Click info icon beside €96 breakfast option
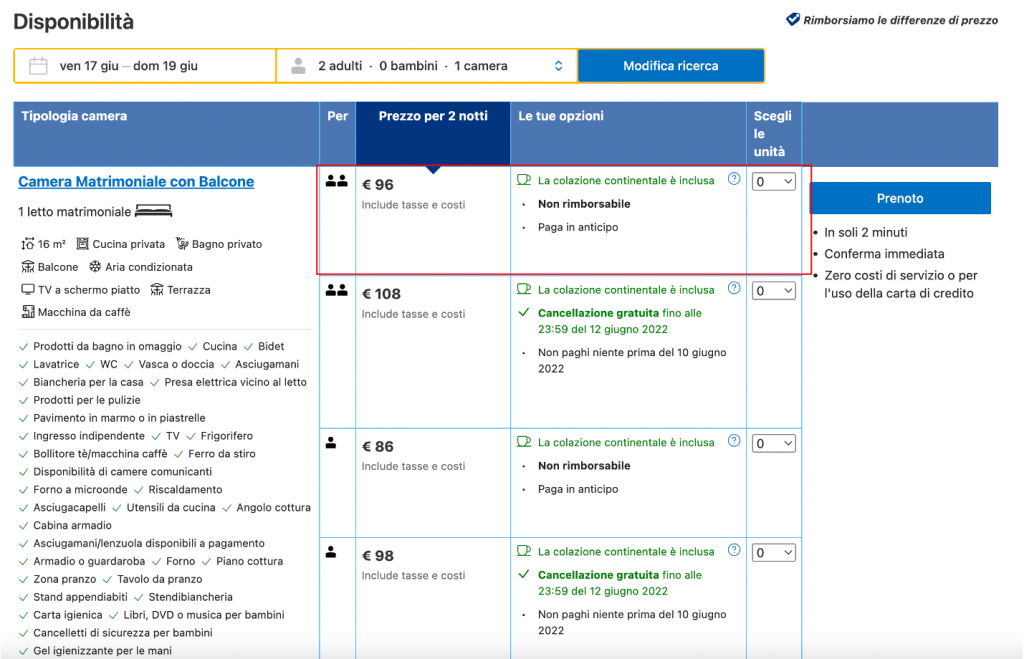1024x659 pixels. click(x=734, y=180)
